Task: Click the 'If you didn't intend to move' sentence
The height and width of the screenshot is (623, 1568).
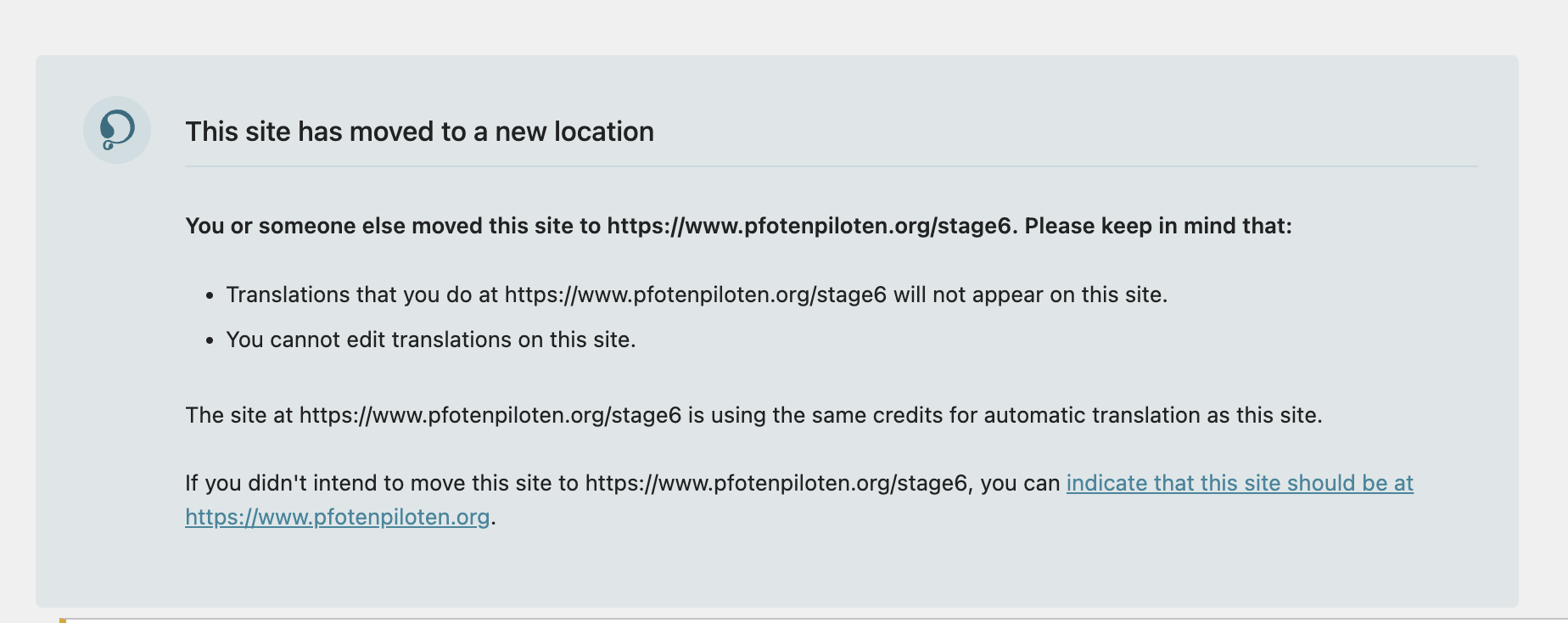Action: pyautogui.click(x=799, y=499)
